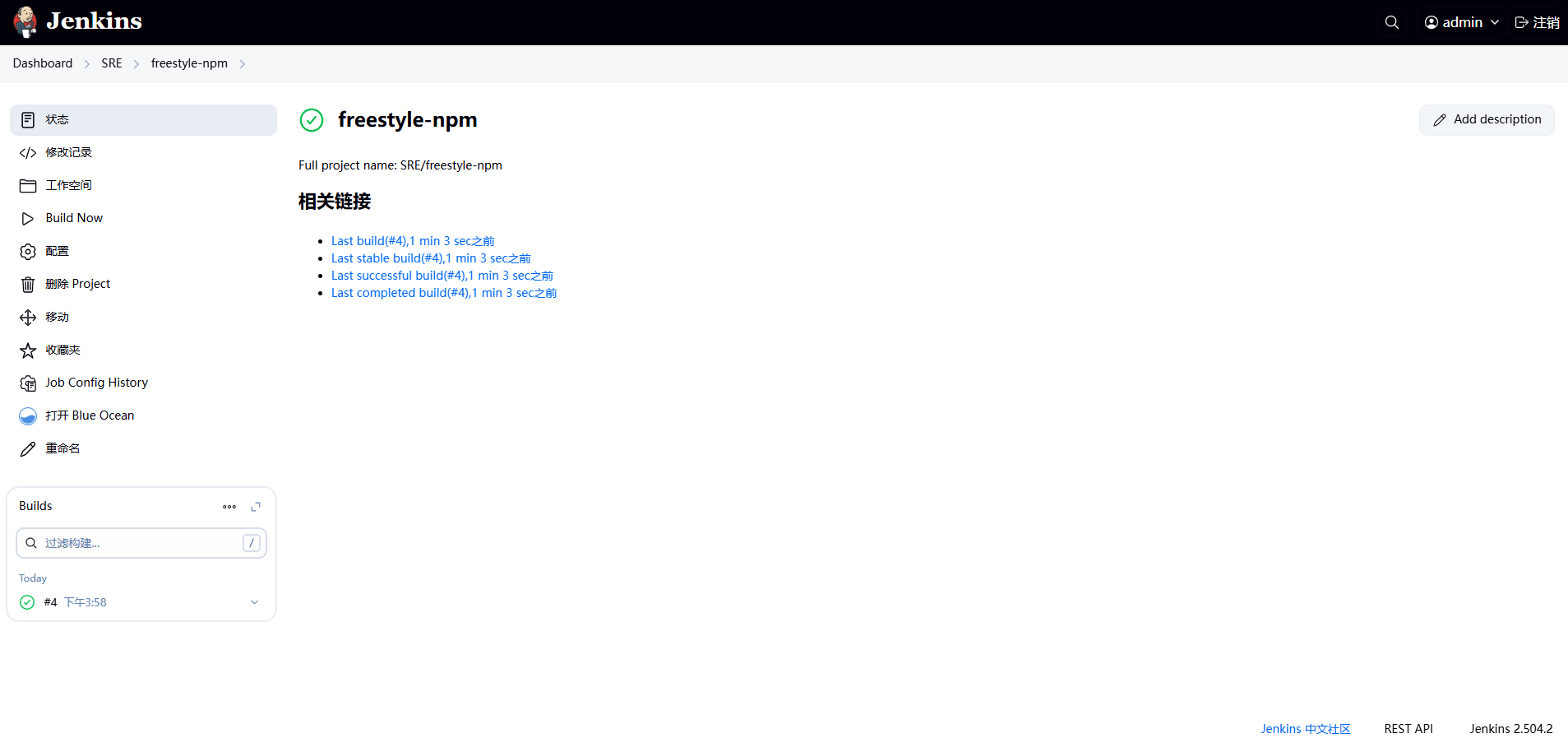Click the 配置 gear icon in sidebar

(28, 252)
